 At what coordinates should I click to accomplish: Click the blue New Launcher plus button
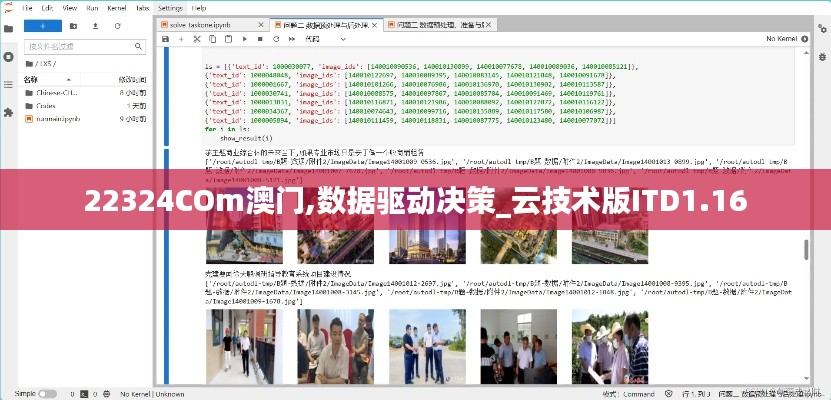(x=43, y=26)
